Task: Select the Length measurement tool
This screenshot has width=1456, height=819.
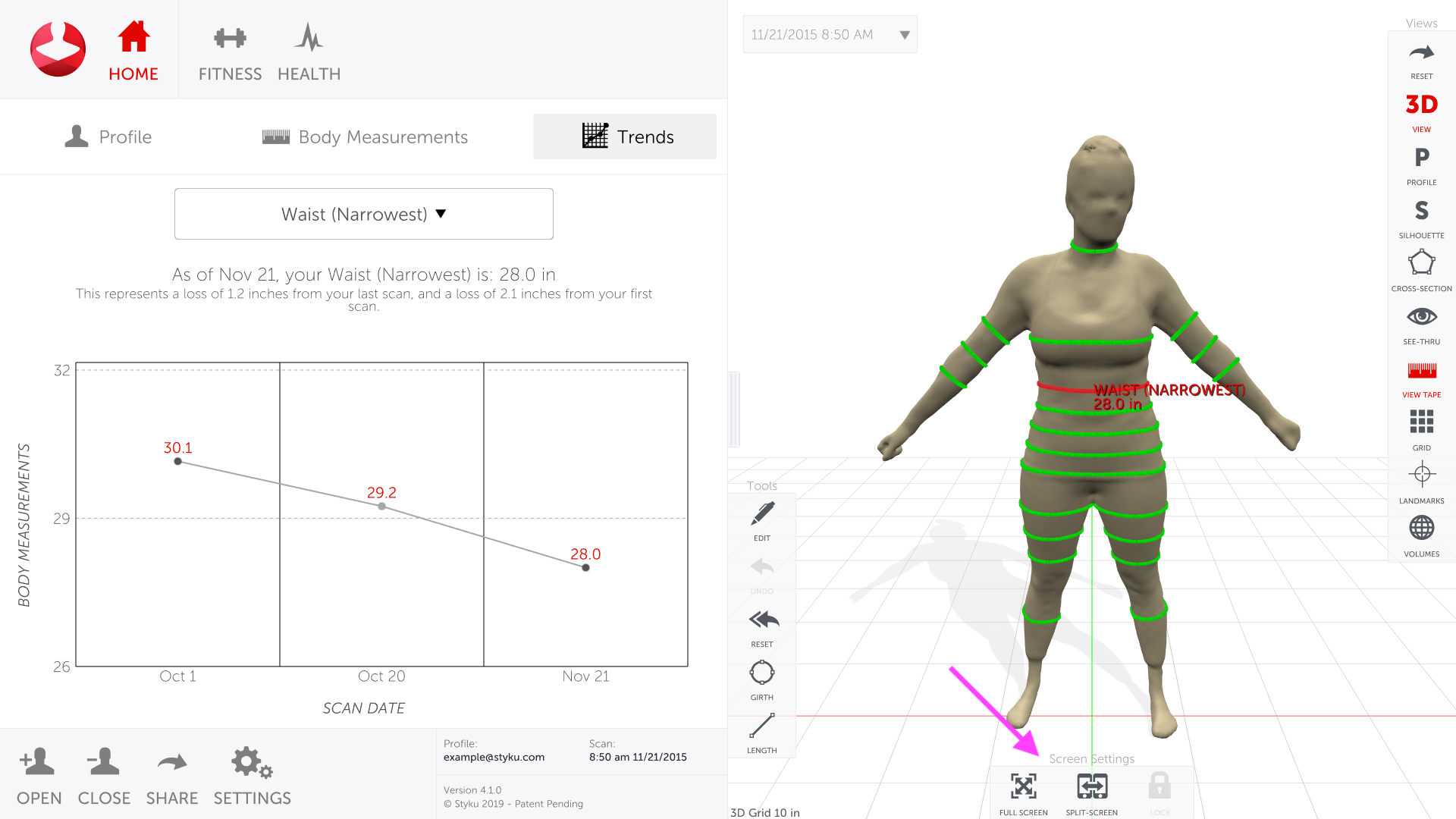Action: tap(762, 729)
